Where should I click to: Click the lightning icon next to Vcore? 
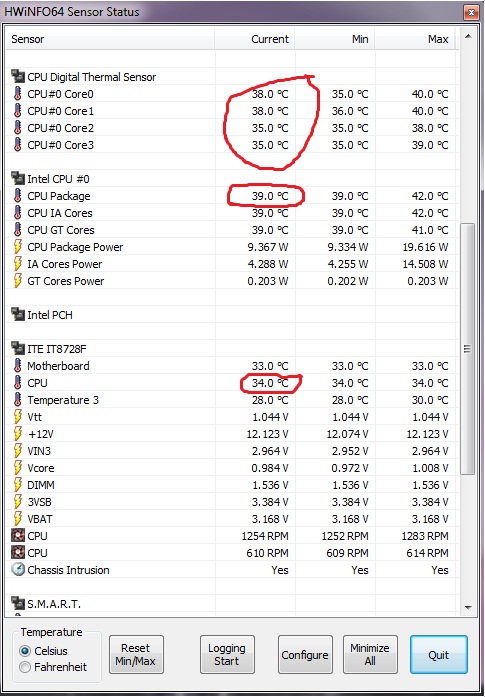coord(17,468)
